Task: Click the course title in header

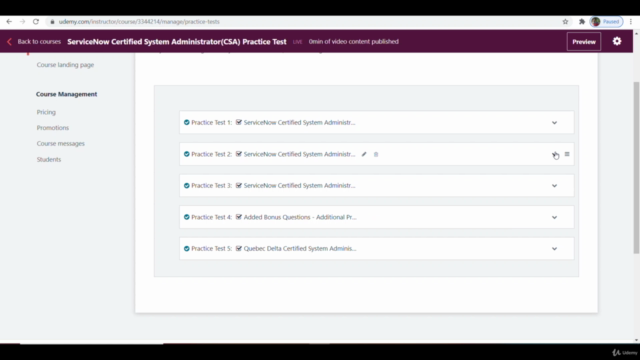Action: click(177, 42)
